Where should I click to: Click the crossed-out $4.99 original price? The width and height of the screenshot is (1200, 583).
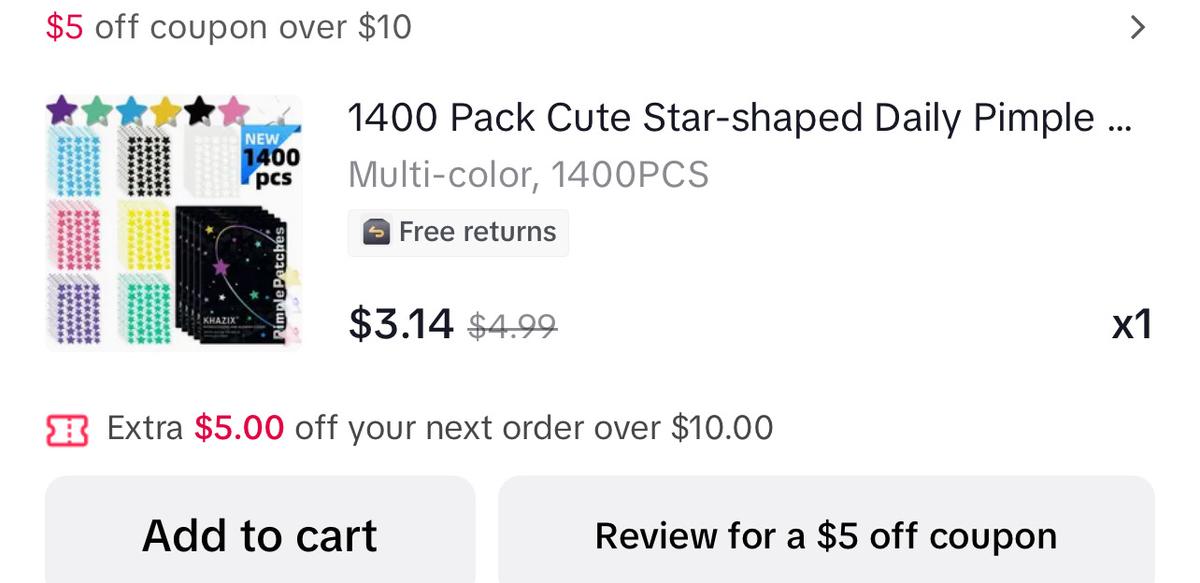(x=513, y=326)
